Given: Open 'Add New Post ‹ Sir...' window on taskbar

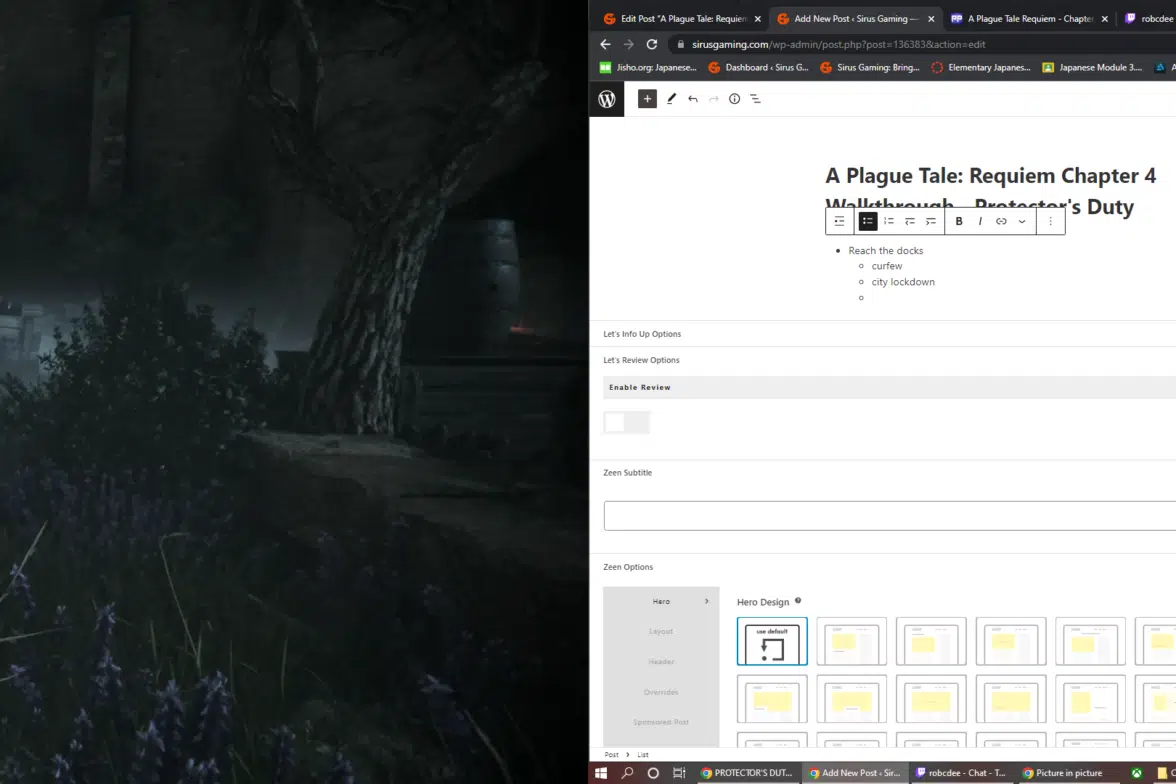Looking at the screenshot, I should (854, 773).
